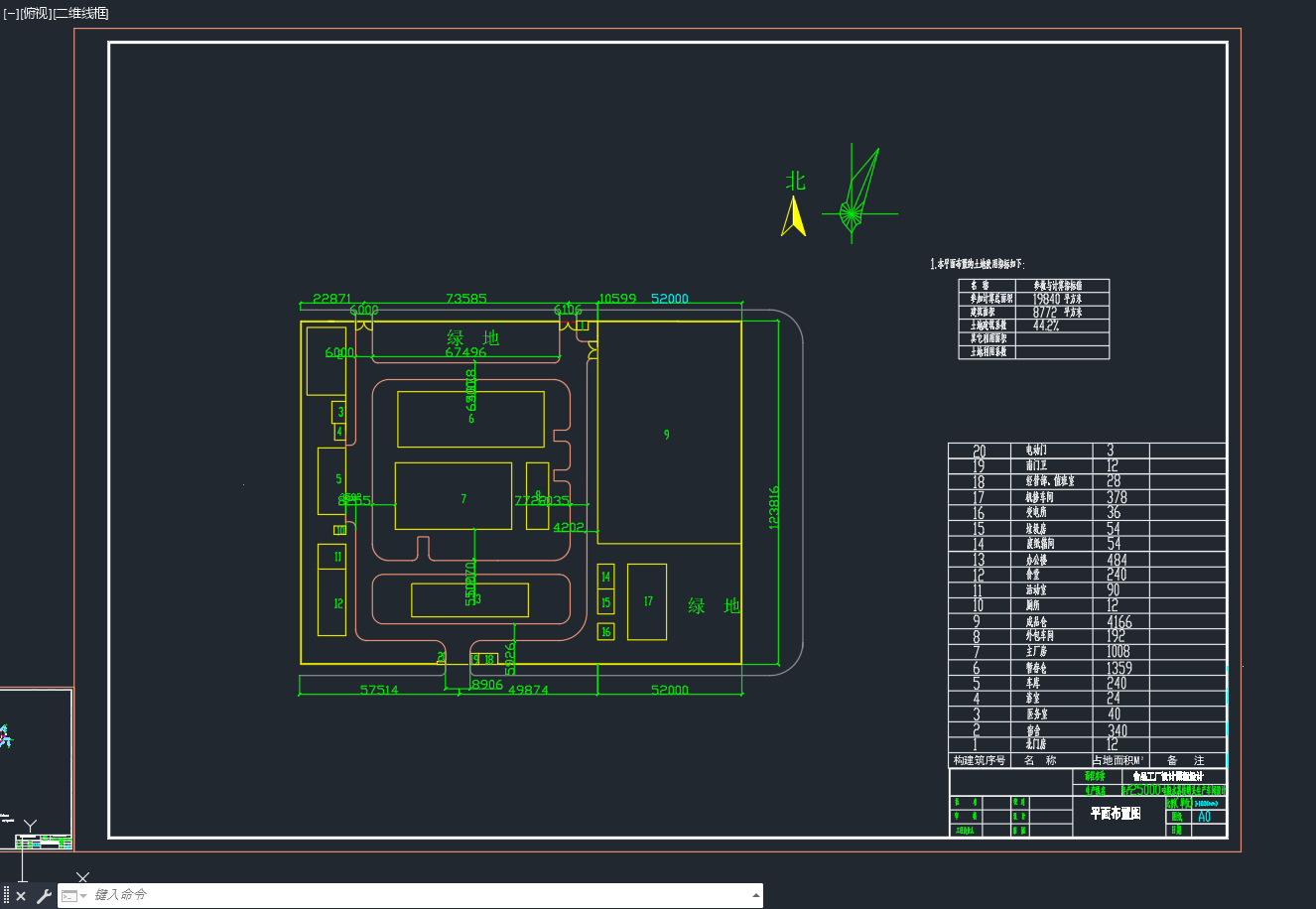Viewport: 1316px width, 909px height.
Task: Close the command line window
Action: (21, 896)
